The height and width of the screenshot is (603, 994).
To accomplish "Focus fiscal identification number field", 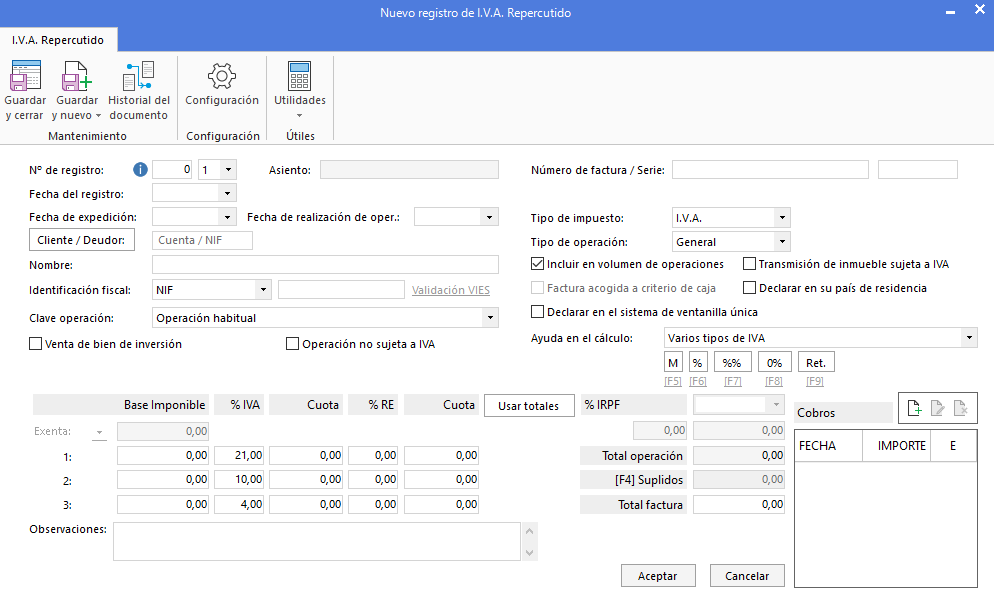I will coord(341,290).
